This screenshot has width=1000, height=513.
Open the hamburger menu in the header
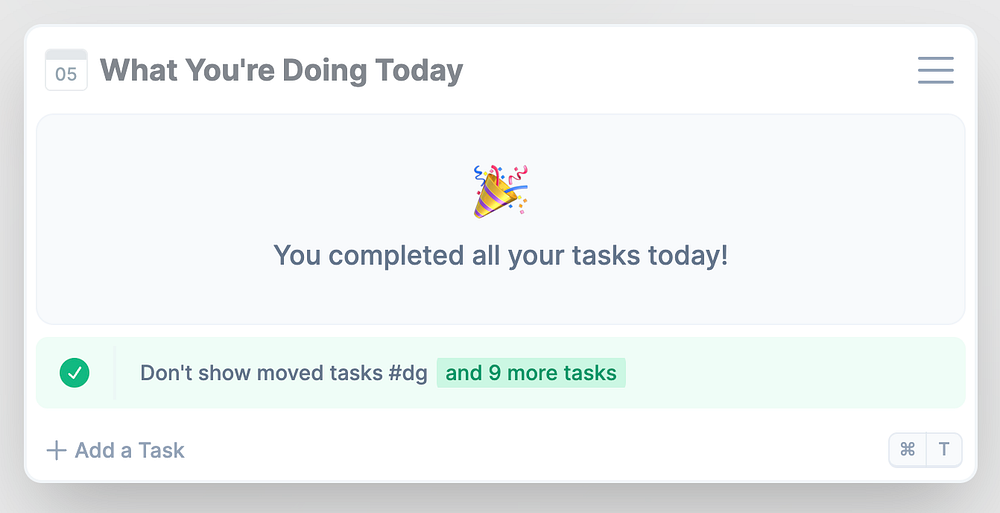[936, 70]
